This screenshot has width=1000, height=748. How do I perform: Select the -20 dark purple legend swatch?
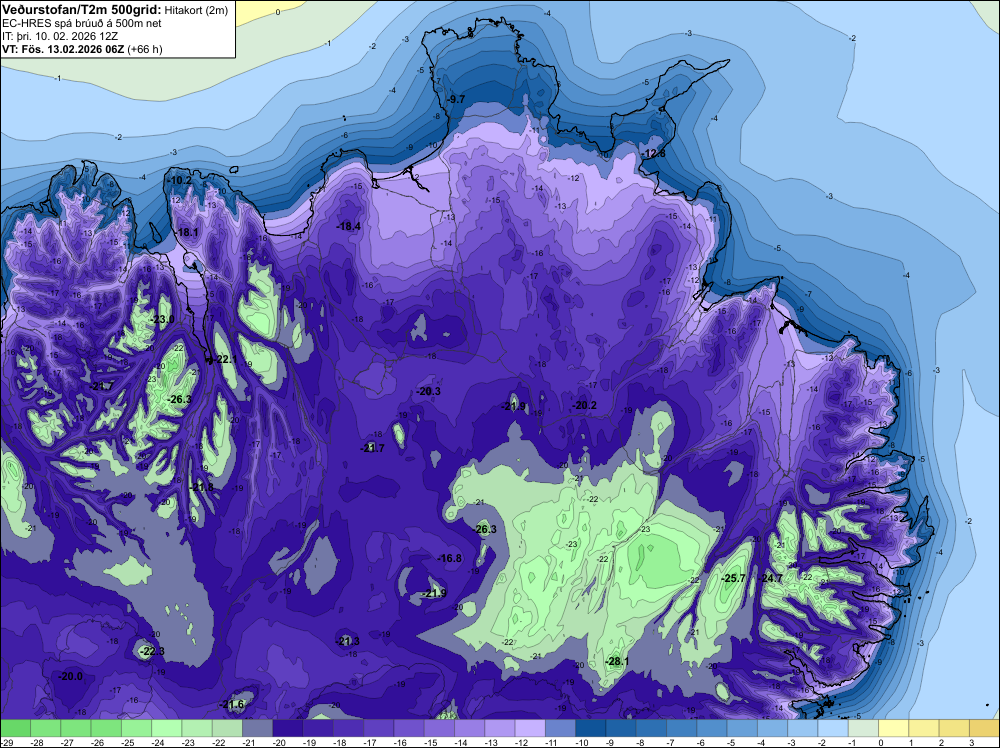click(288, 728)
